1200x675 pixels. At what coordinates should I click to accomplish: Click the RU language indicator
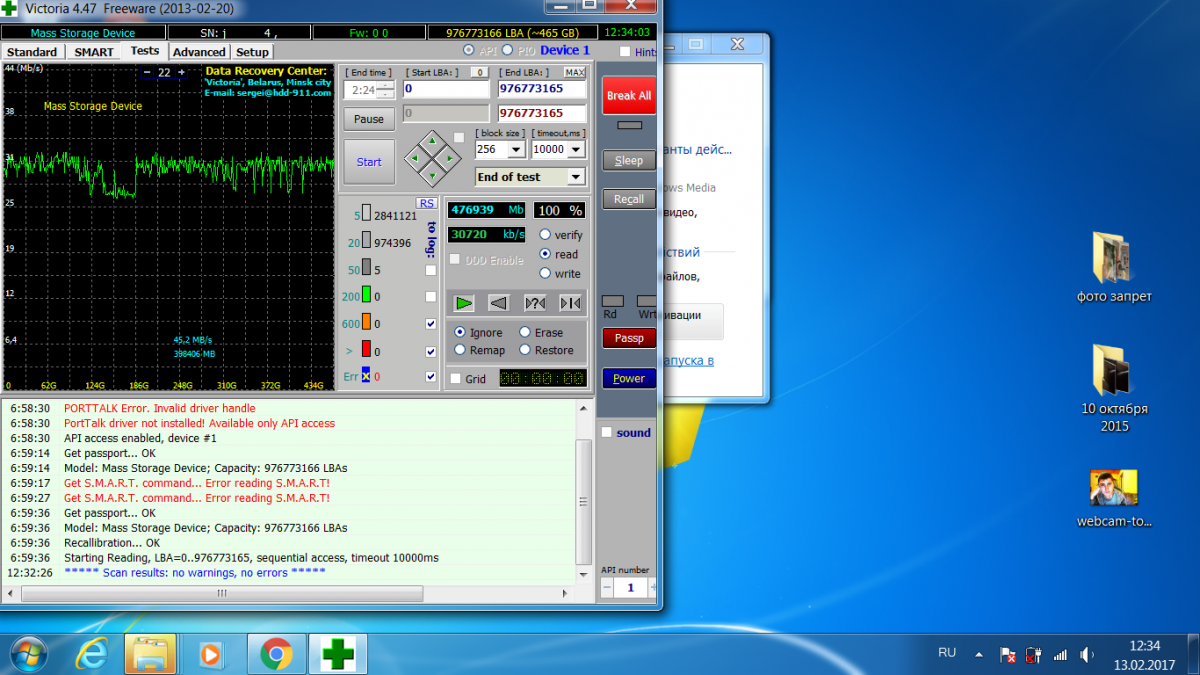click(x=946, y=652)
